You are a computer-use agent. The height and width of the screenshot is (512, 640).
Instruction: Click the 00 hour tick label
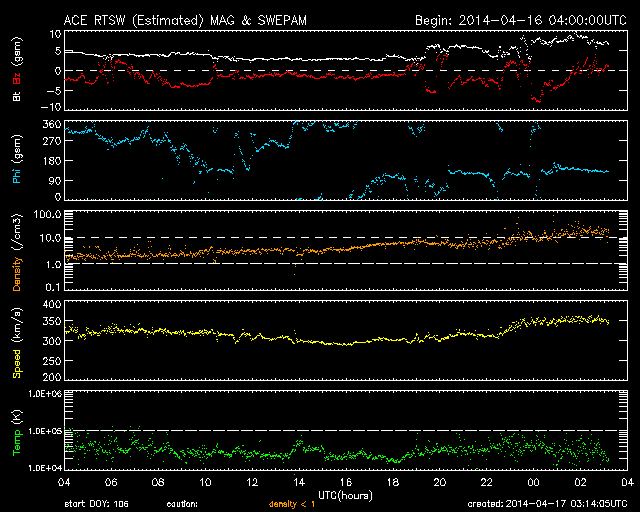[533, 482]
